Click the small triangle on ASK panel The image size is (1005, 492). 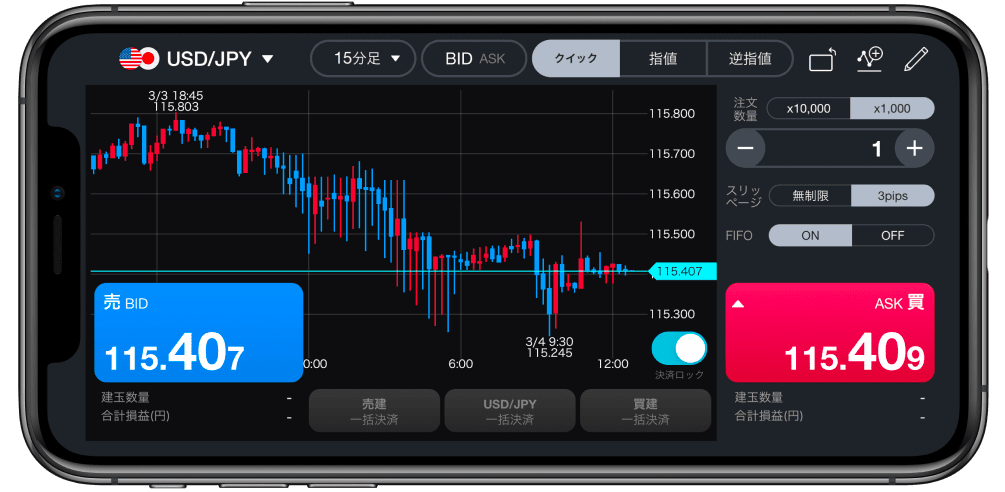pyautogui.click(x=739, y=304)
